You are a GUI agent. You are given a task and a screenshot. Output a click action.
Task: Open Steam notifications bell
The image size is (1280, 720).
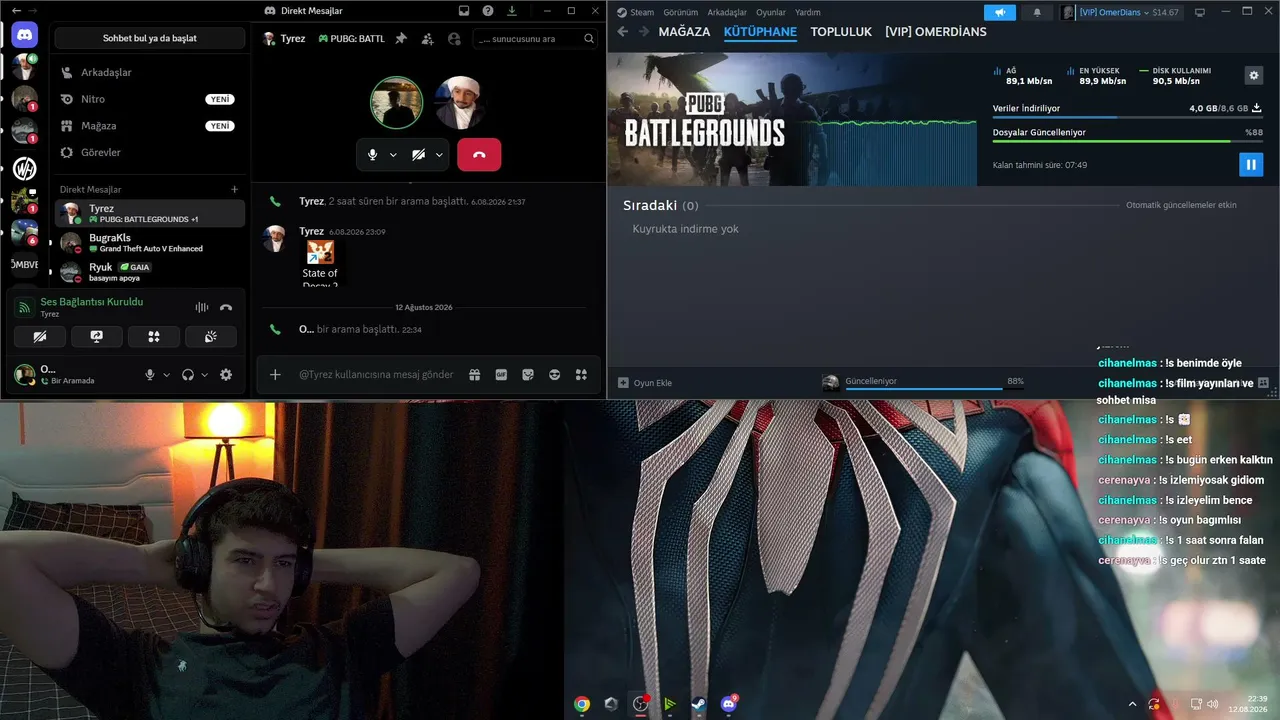[1037, 12]
